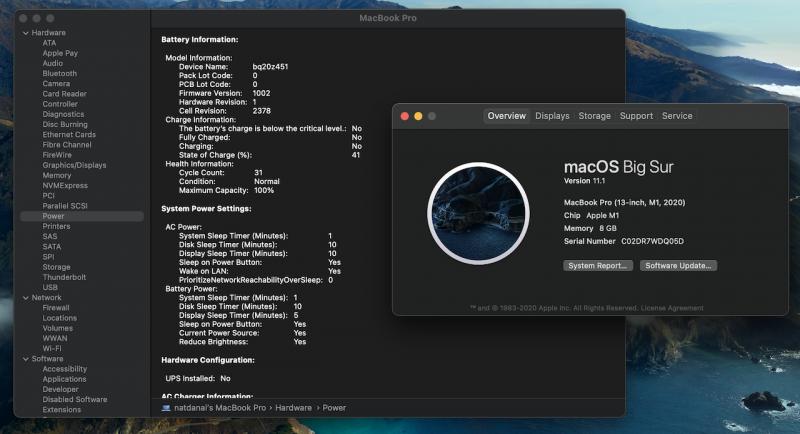Collapse the Network section chevron

(26, 298)
